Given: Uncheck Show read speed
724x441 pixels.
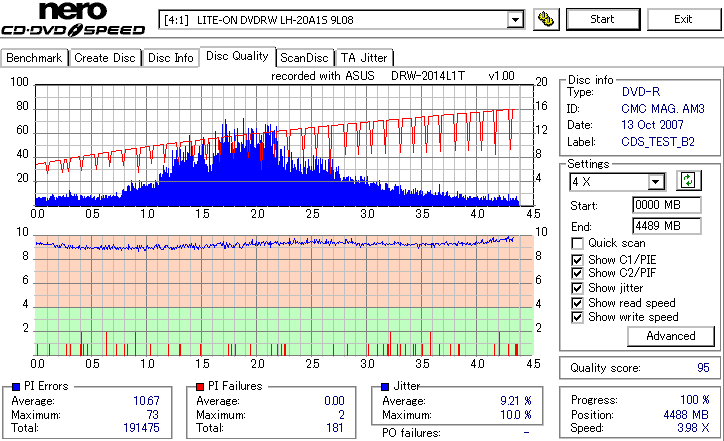Looking at the screenshot, I should [577, 303].
